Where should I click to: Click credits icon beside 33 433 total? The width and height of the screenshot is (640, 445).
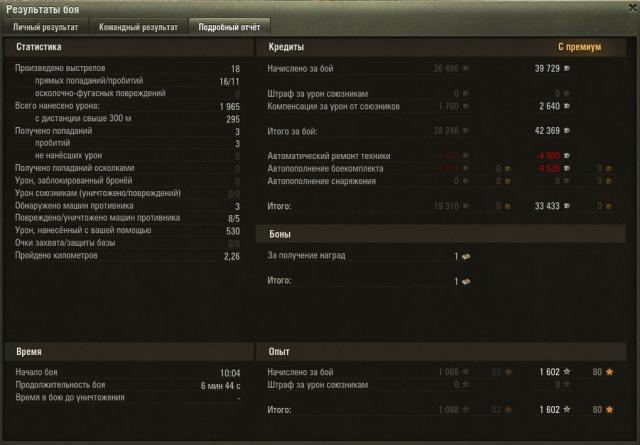click(567, 206)
